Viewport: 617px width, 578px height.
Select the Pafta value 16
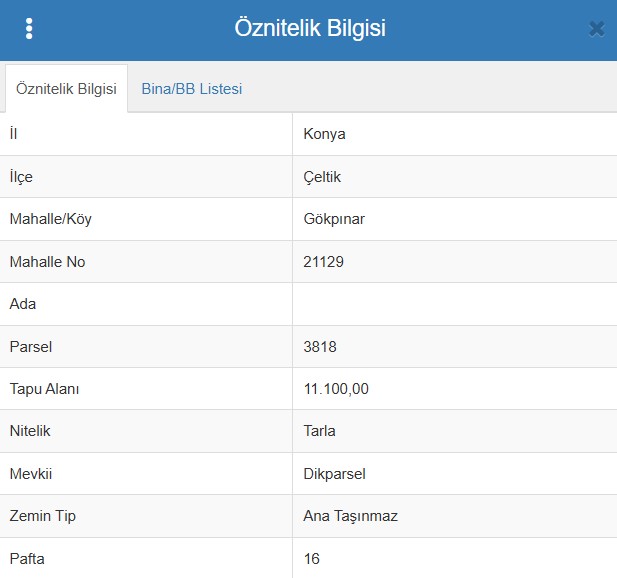311,559
